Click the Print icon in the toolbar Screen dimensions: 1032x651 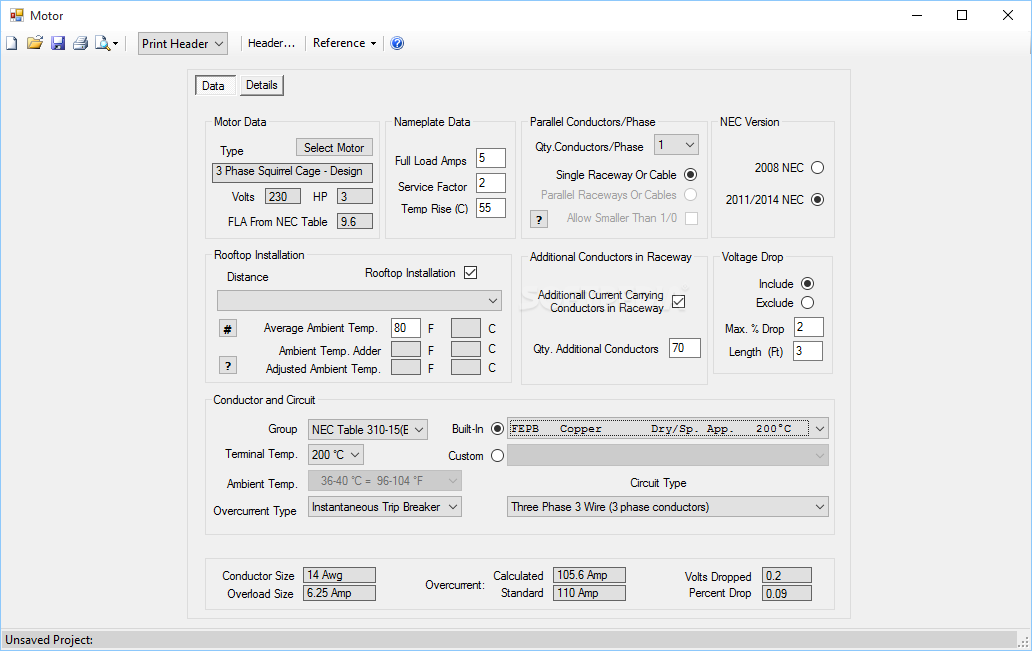point(80,43)
